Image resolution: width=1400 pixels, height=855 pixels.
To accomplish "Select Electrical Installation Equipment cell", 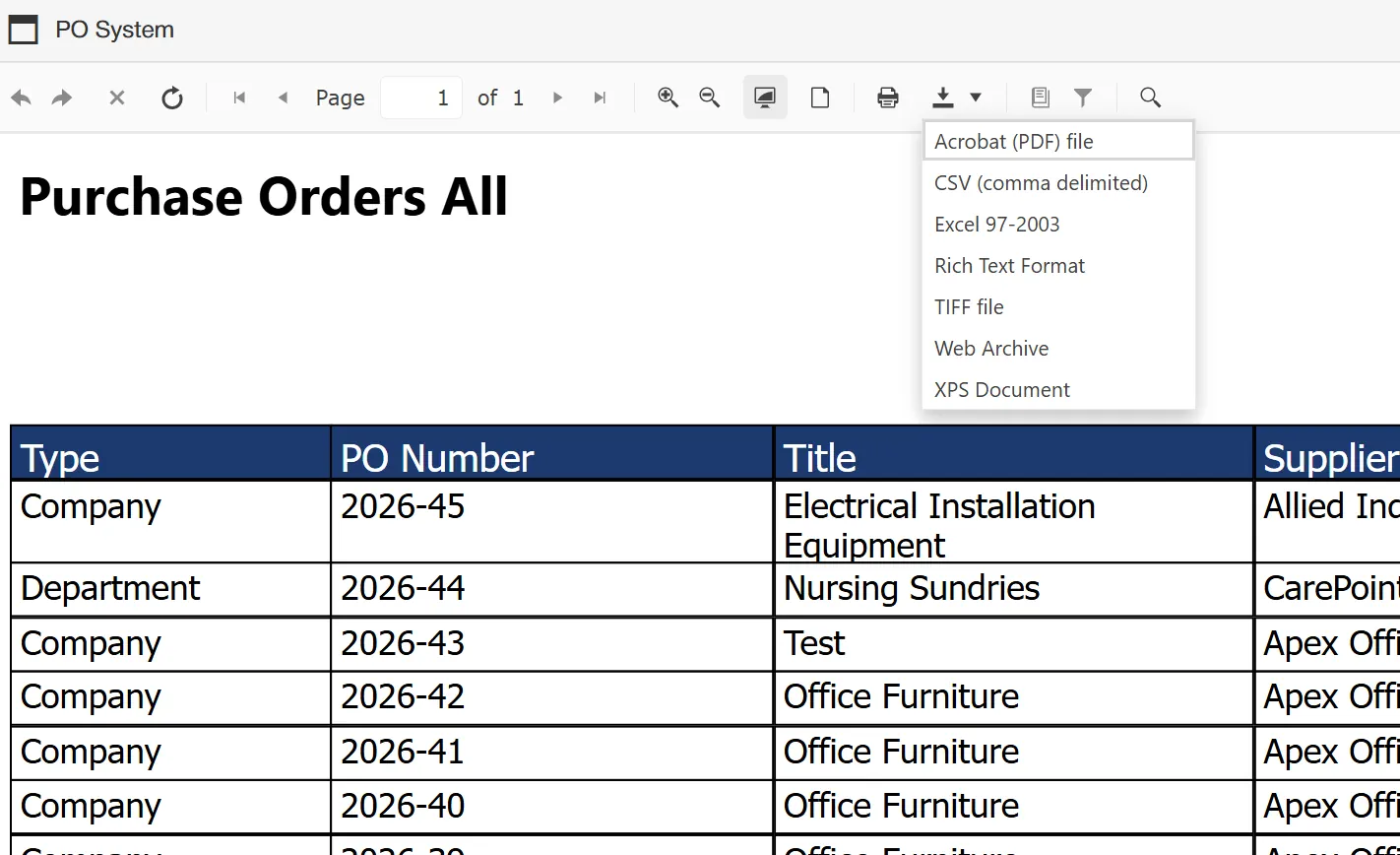I will [1014, 521].
